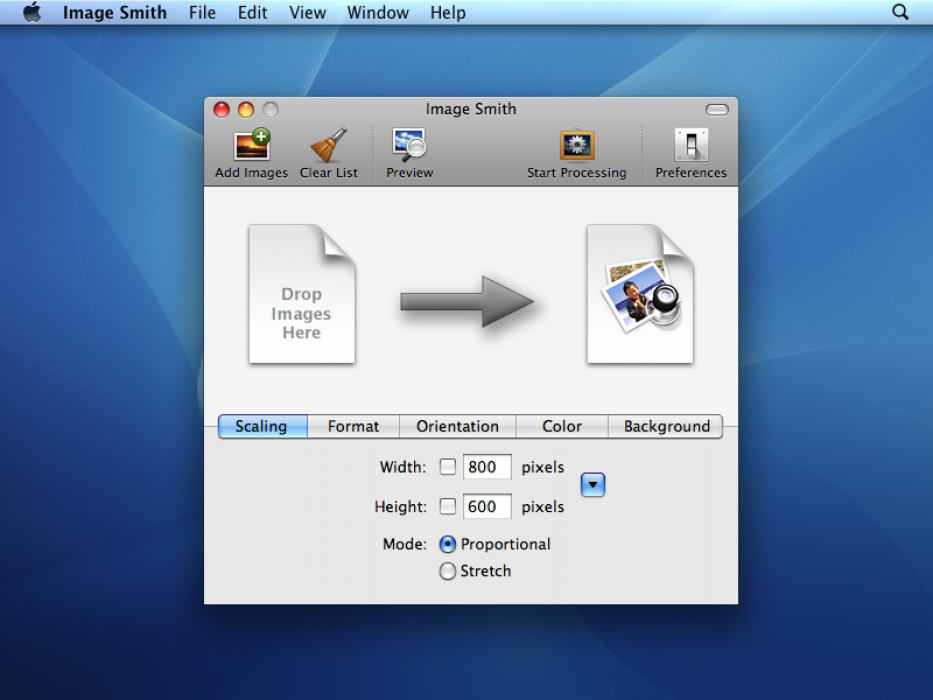This screenshot has height=700, width=933.
Task: Switch to the Orientation tab
Action: [x=457, y=426]
